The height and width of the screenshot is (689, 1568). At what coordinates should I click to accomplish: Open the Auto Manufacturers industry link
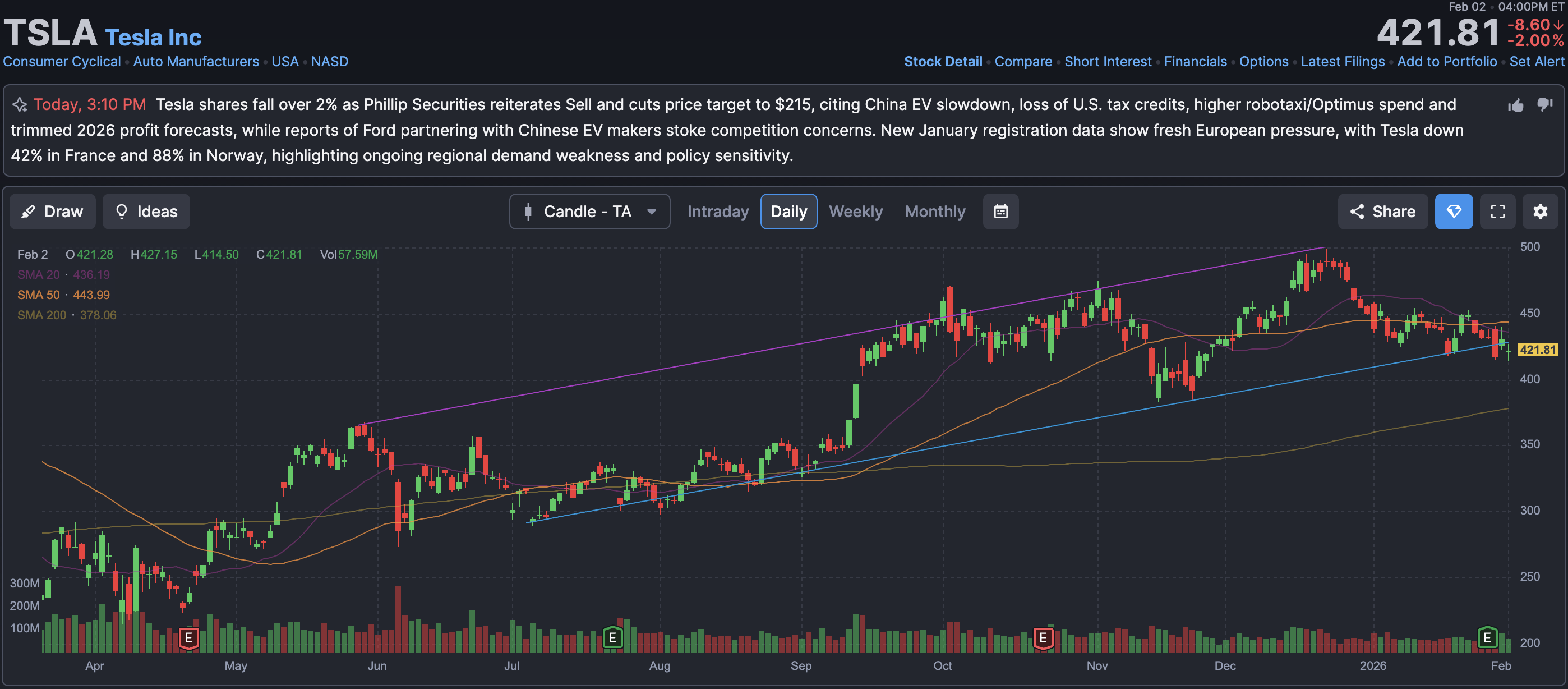196,62
